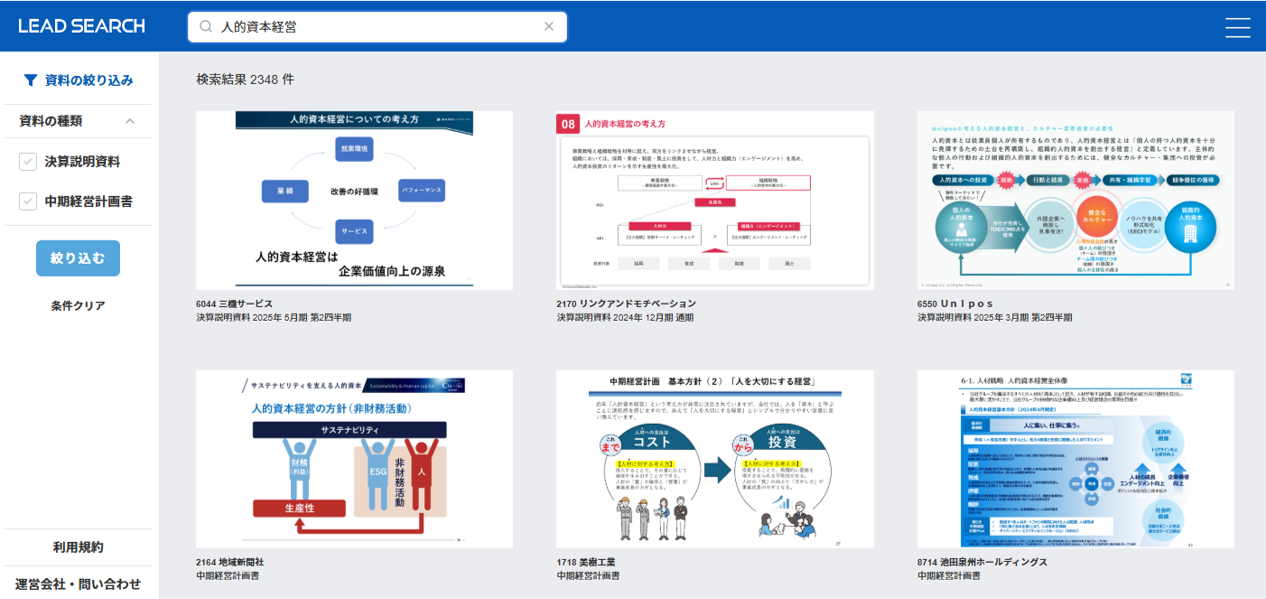Open the Unipos slide thumbnail

1076,200
